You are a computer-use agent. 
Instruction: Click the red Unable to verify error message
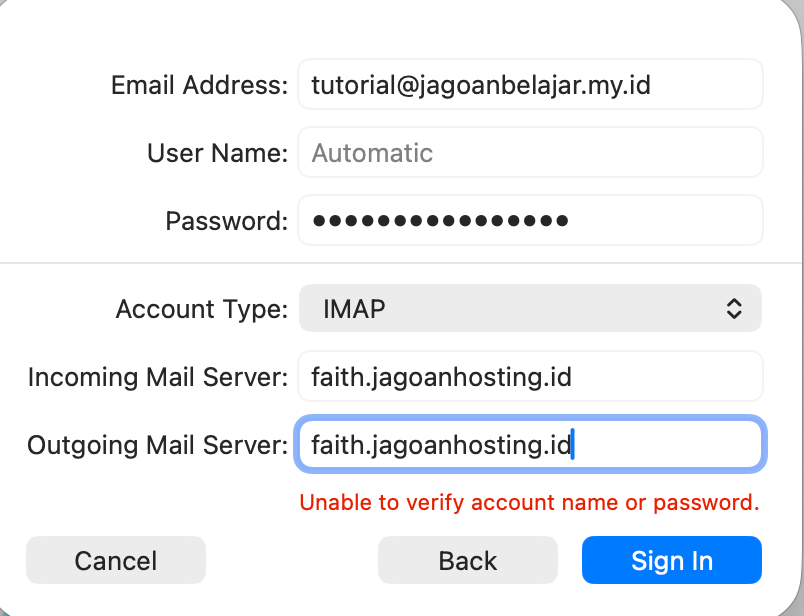click(x=529, y=503)
